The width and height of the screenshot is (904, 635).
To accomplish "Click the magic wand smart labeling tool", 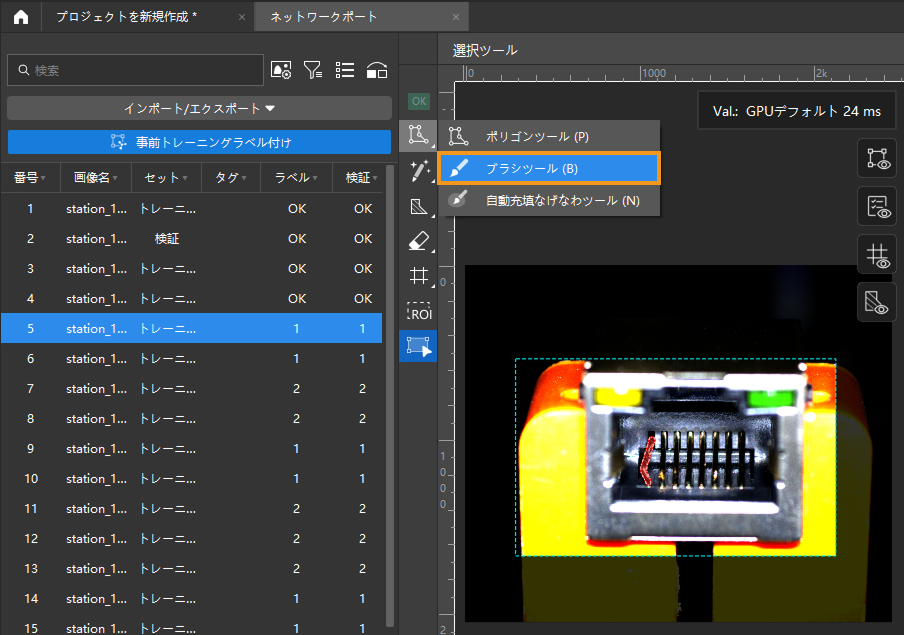I will pyautogui.click(x=419, y=172).
